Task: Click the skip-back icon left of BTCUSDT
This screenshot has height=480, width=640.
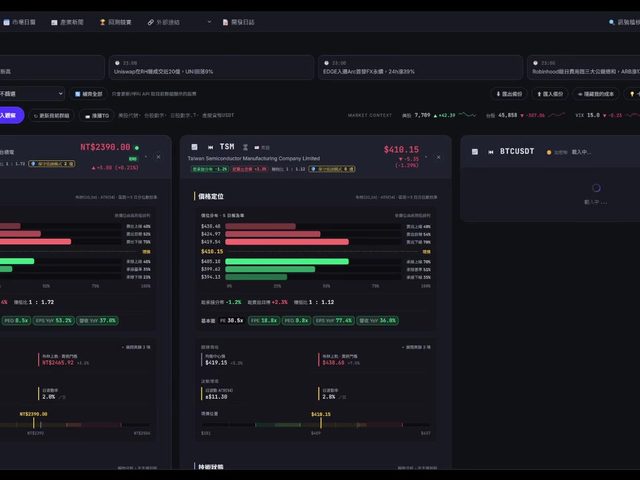Action: tap(491, 152)
